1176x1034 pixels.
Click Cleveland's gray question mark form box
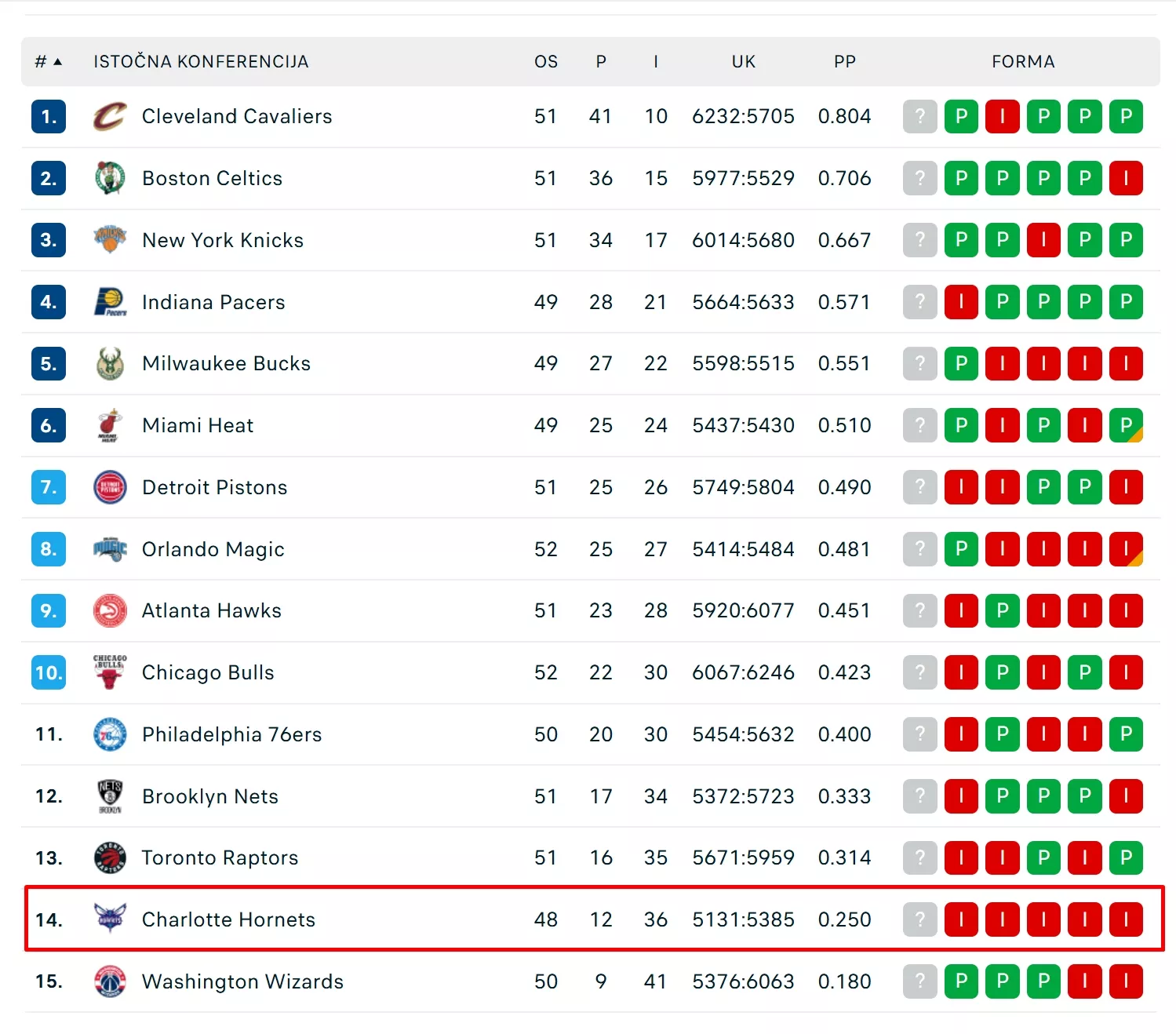919,117
